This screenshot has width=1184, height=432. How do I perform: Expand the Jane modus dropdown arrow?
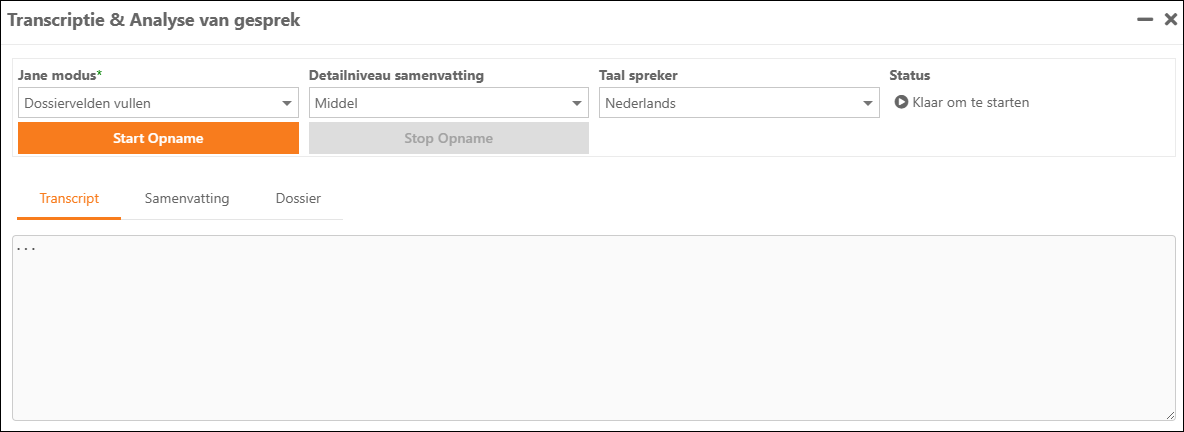[287, 103]
